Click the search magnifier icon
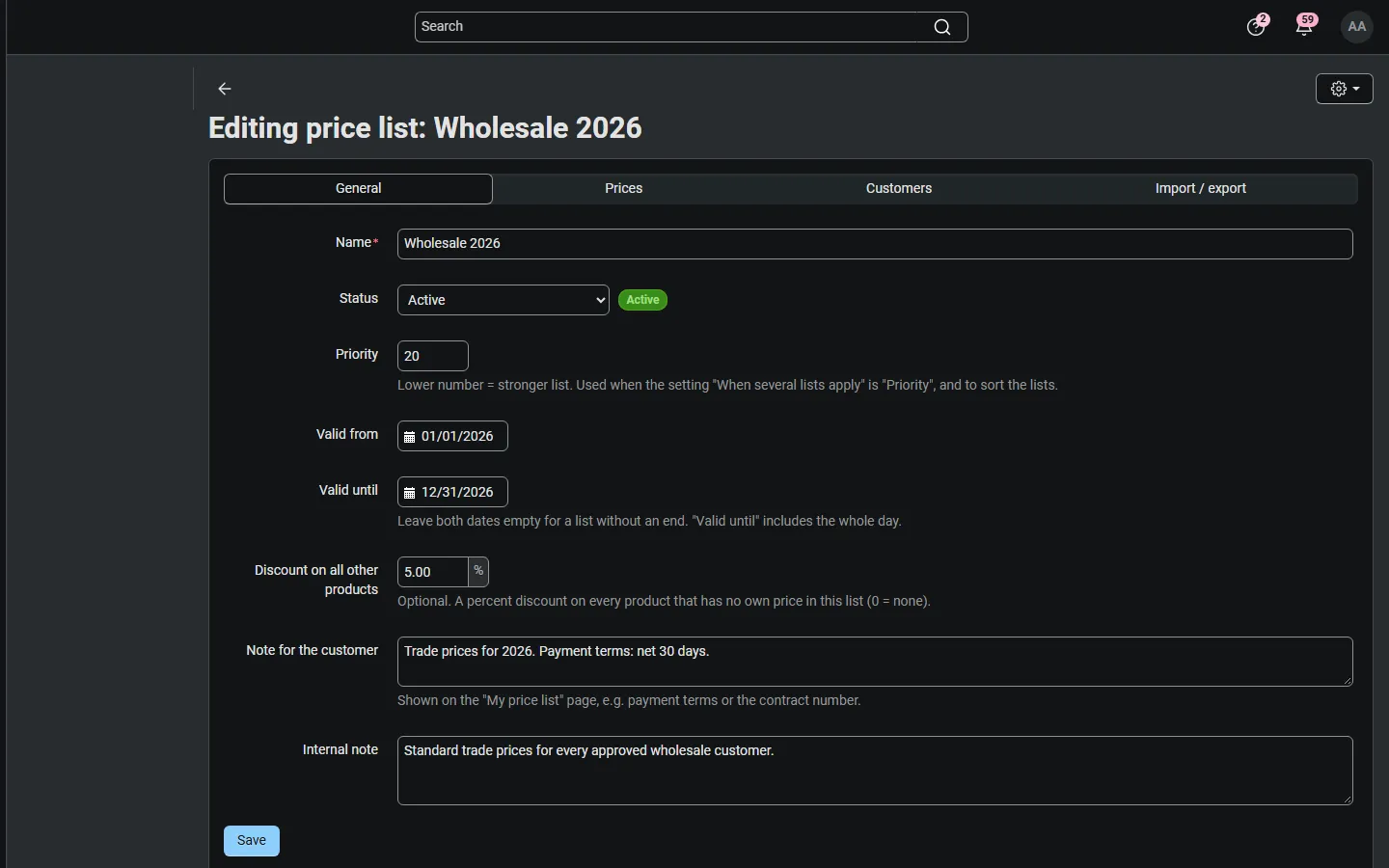1389x868 pixels. (942, 28)
